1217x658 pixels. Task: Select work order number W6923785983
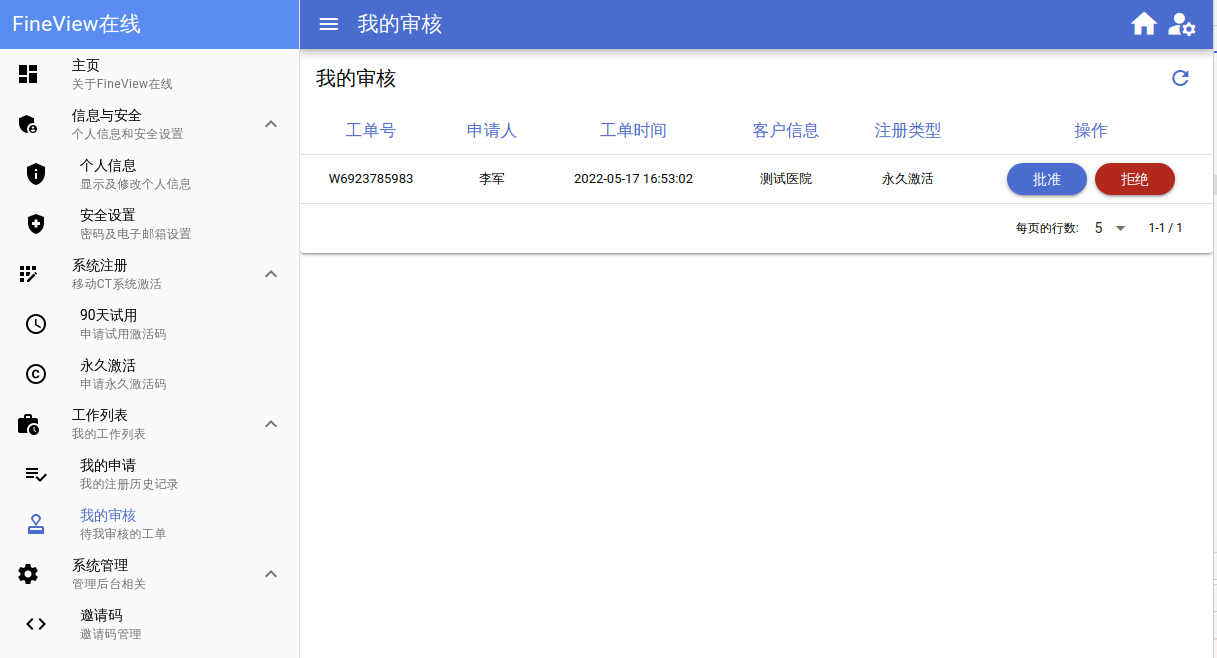[371, 179]
